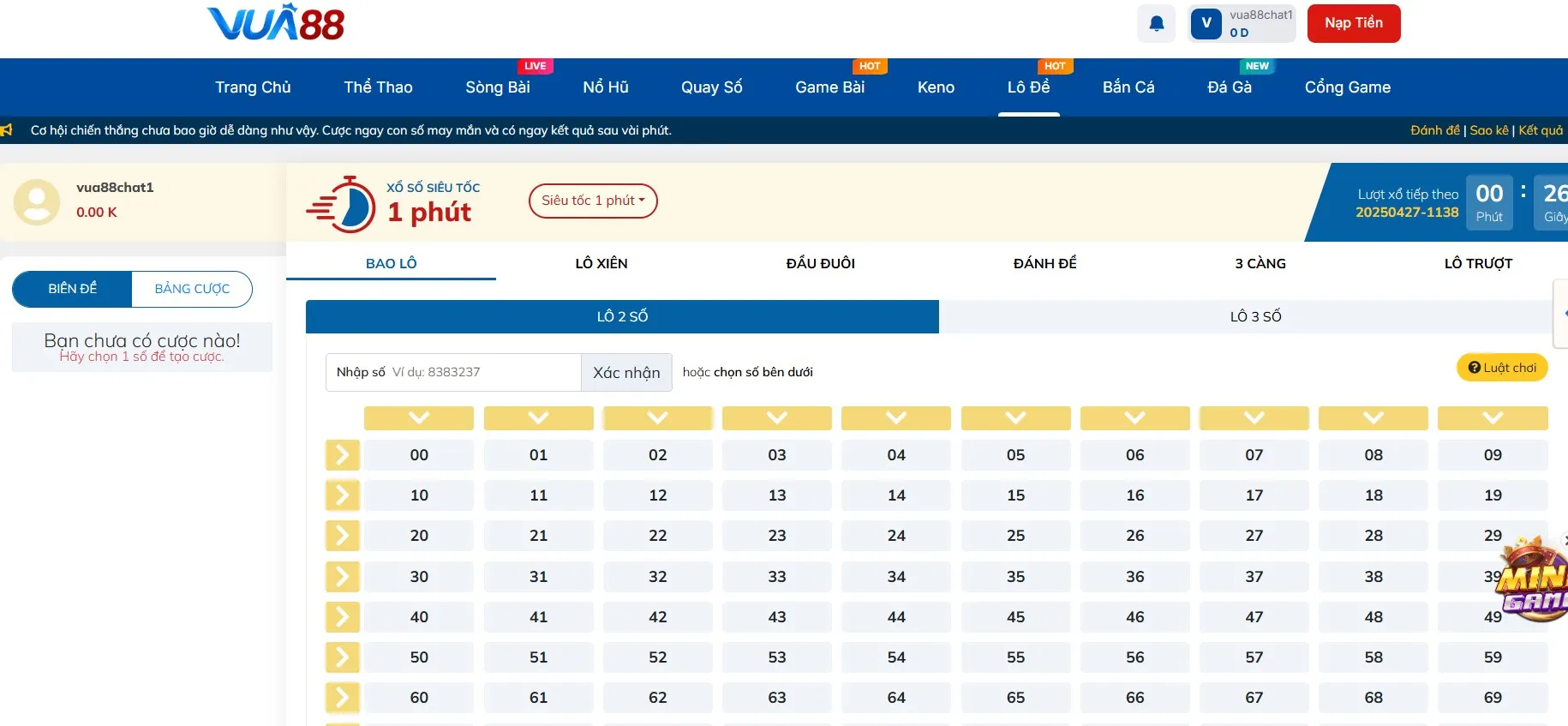Click the Xác nhận button
The width and height of the screenshot is (1568, 726).
click(x=626, y=373)
